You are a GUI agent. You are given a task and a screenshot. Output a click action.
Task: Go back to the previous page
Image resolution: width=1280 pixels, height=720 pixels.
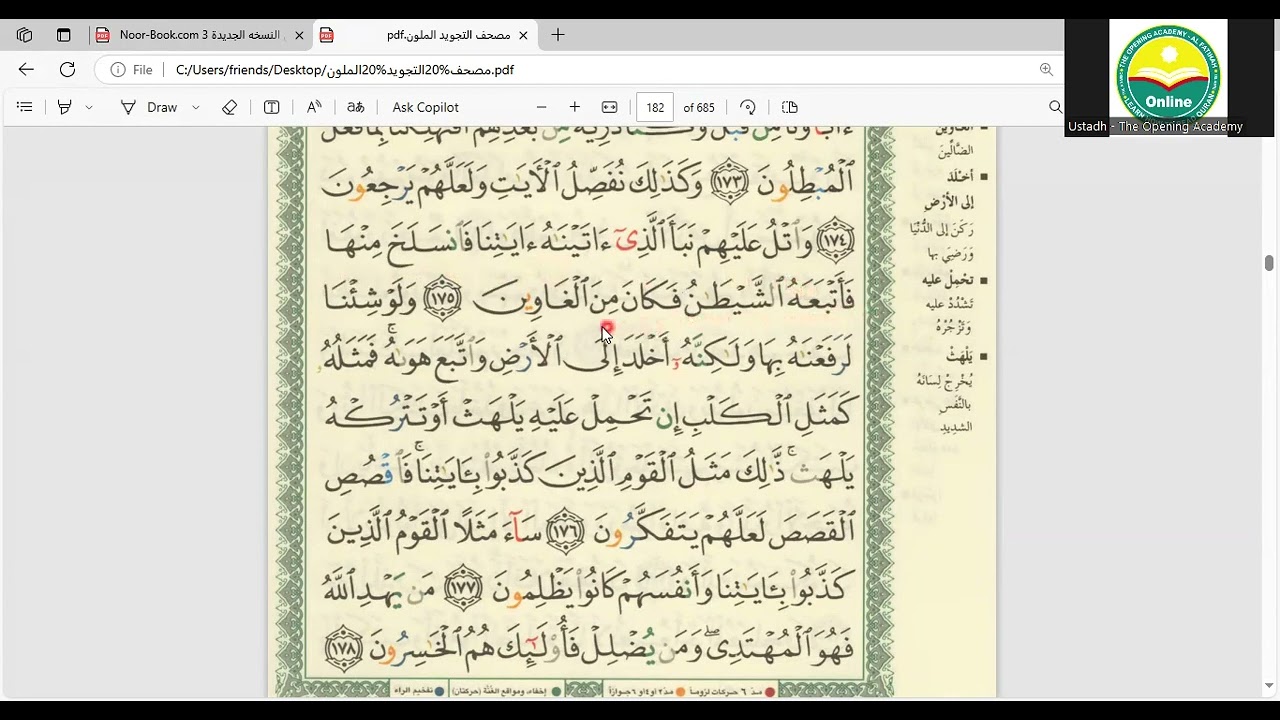pos(26,70)
